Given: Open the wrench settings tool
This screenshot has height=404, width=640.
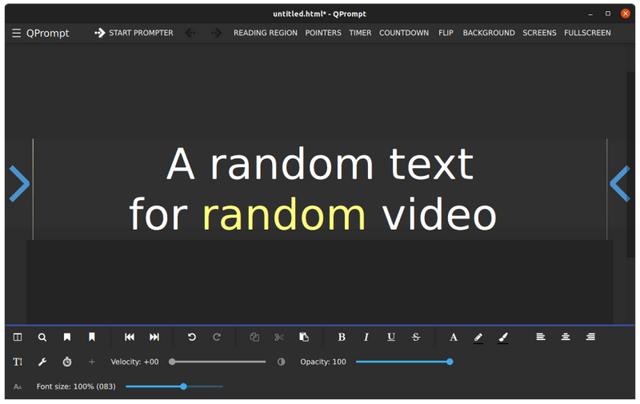Looking at the screenshot, I should point(42,362).
